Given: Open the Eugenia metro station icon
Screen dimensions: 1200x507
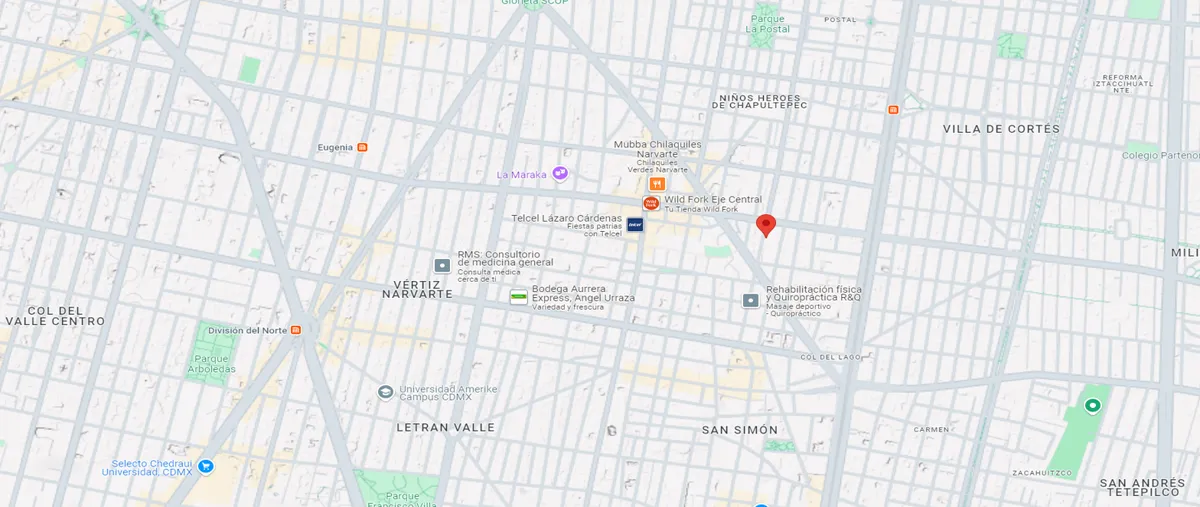Looking at the screenshot, I should [362, 147].
